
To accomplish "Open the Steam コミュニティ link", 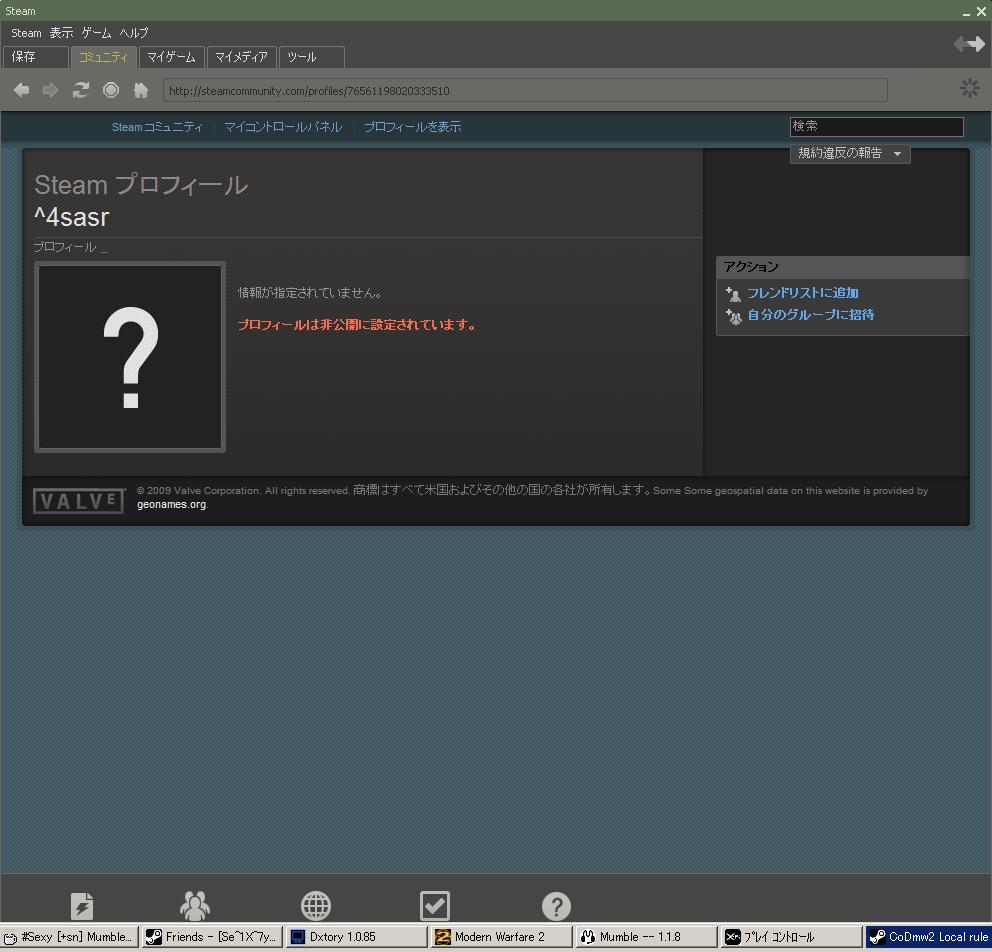I will (158, 127).
